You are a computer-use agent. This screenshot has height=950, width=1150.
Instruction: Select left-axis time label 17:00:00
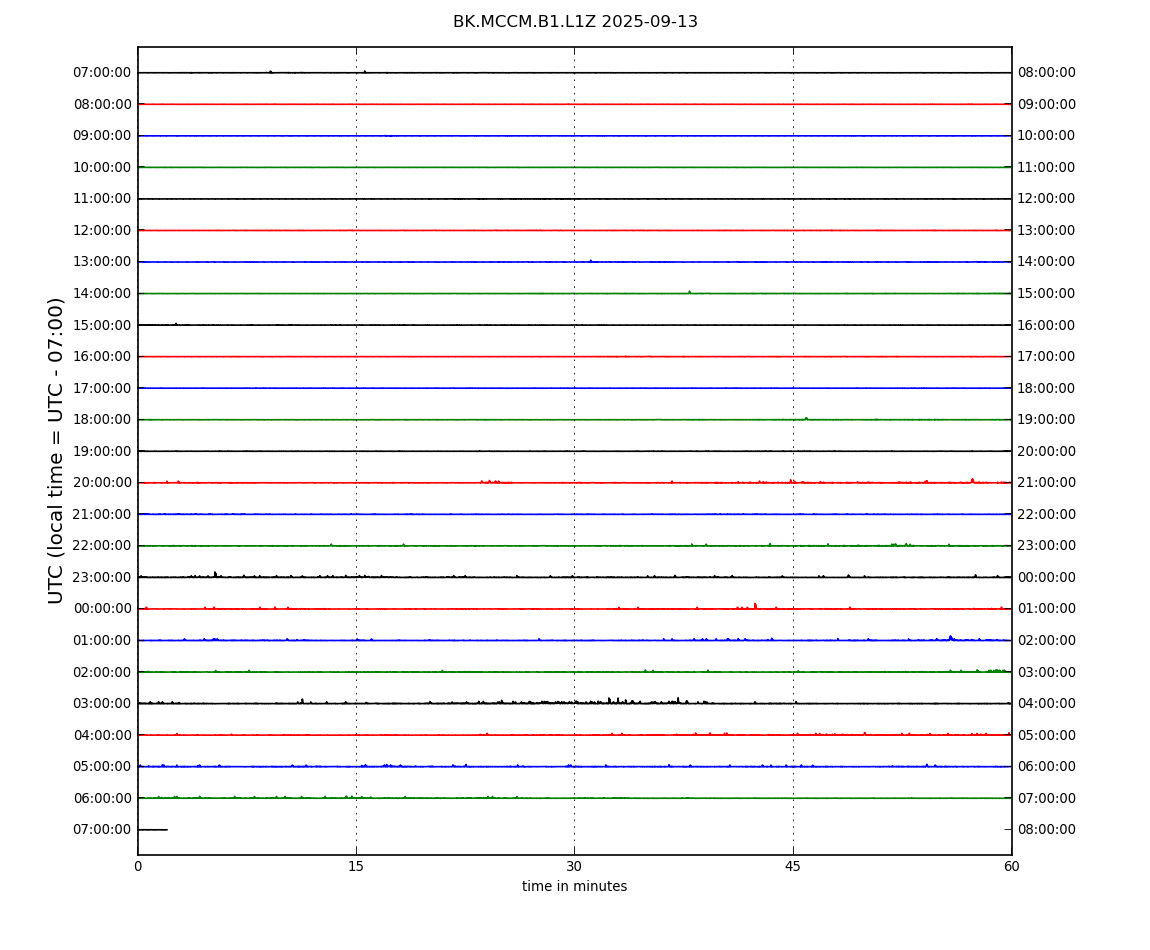(x=103, y=388)
